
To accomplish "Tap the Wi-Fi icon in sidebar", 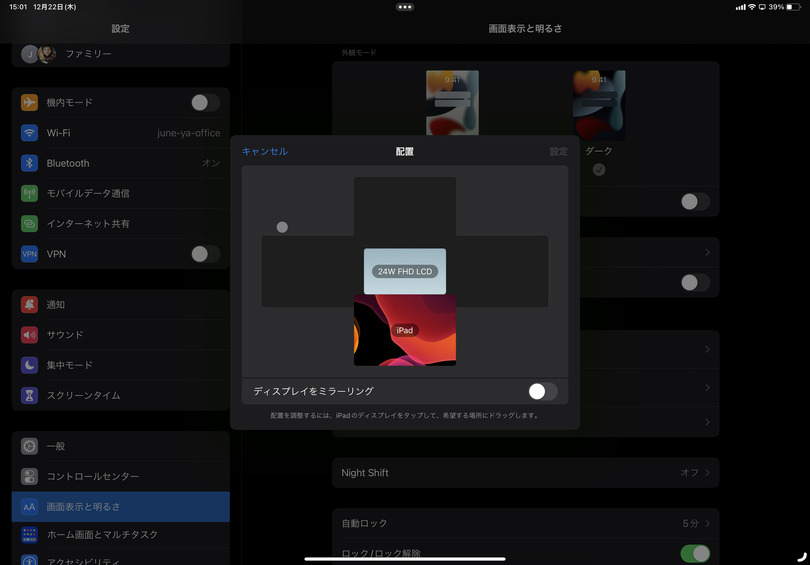I will [29, 133].
